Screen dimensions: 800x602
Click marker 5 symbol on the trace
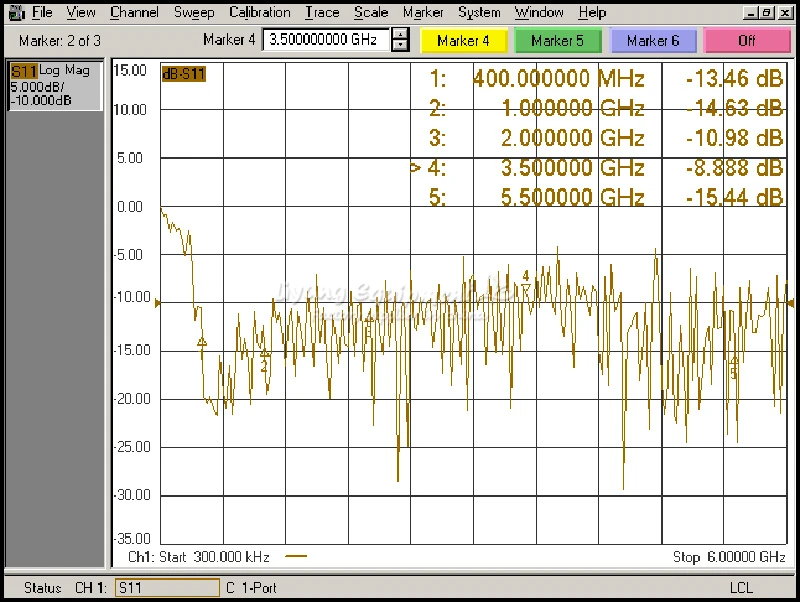point(734,362)
